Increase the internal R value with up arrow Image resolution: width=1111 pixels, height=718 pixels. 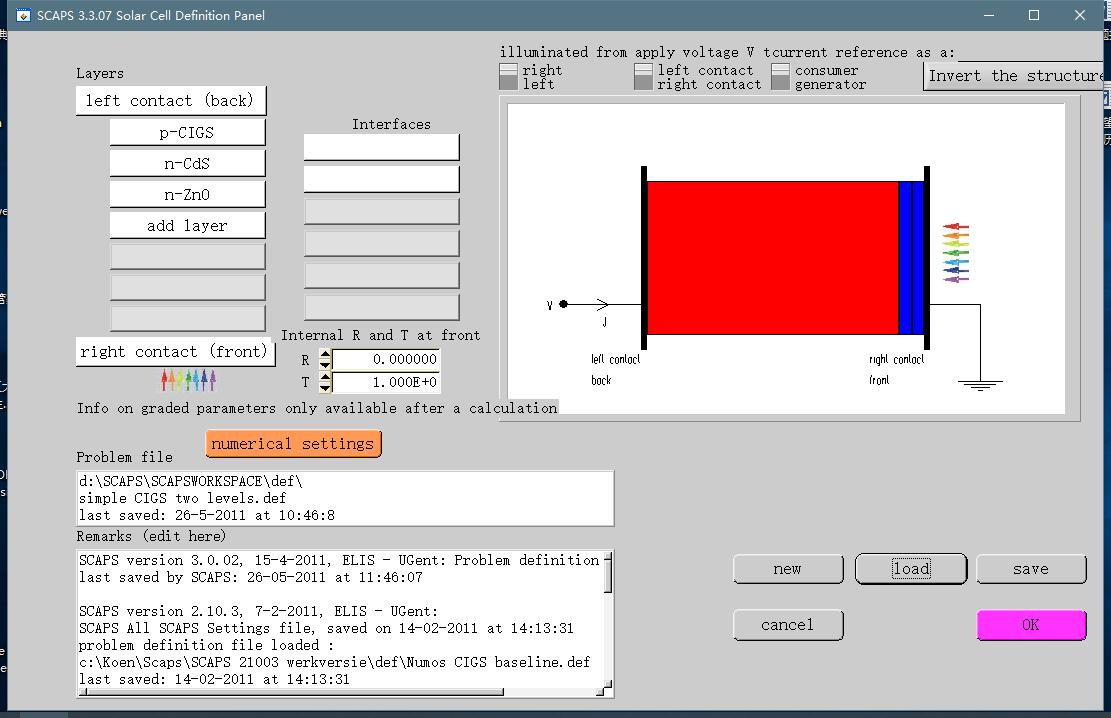(325, 354)
